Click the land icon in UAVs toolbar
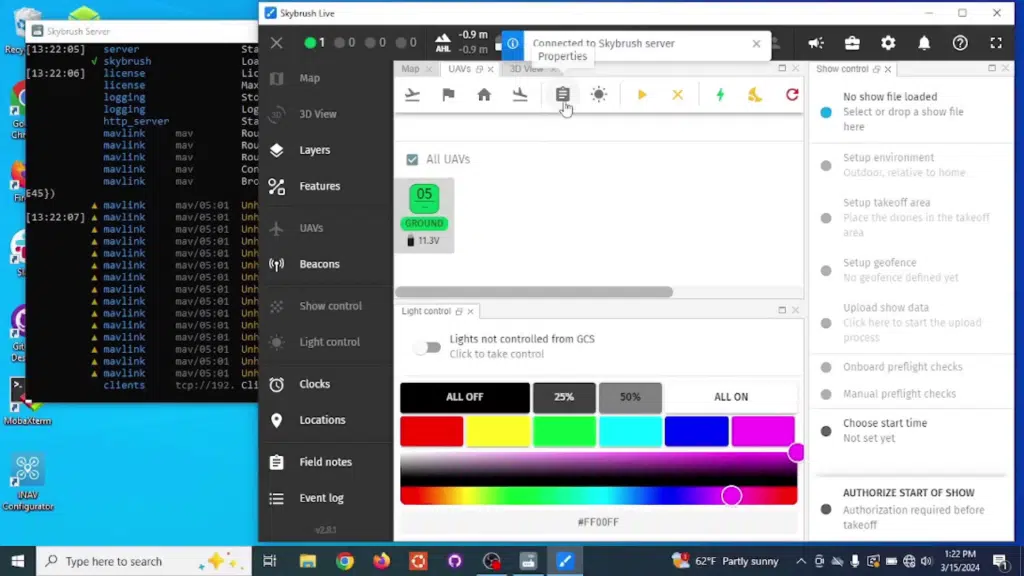Image resolution: width=1024 pixels, height=576 pixels. click(x=520, y=95)
